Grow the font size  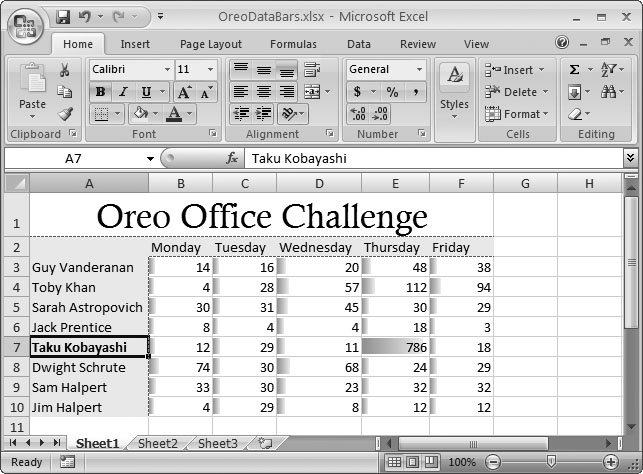(x=184, y=92)
